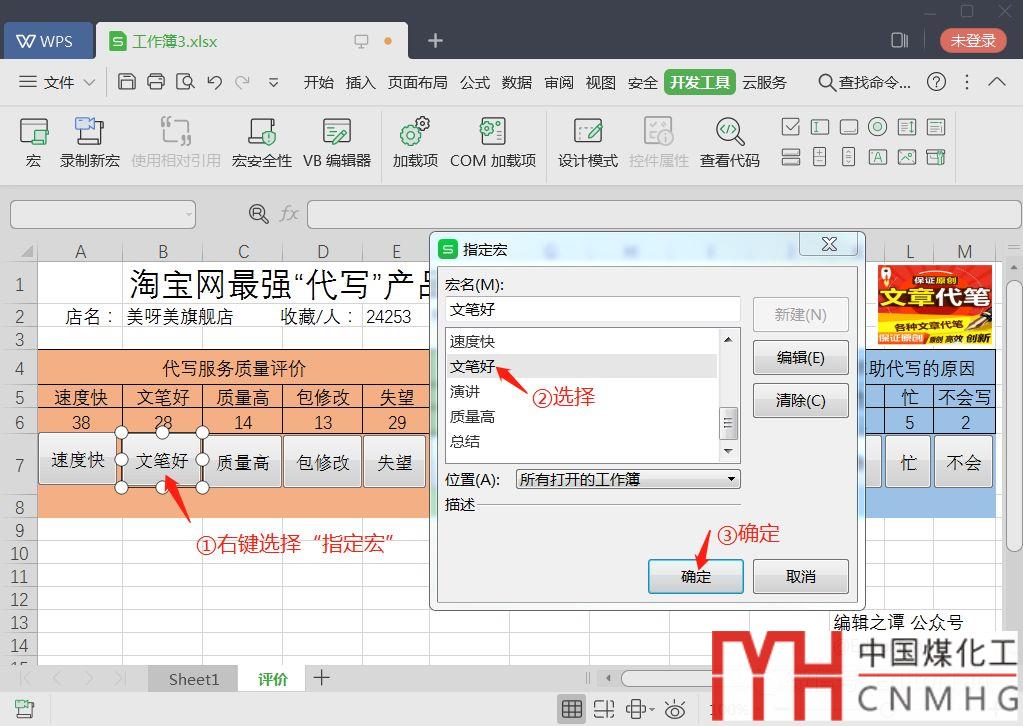Open 宏安全性 macro security settings
Image resolution: width=1023 pixels, height=726 pixels.
coord(262,142)
